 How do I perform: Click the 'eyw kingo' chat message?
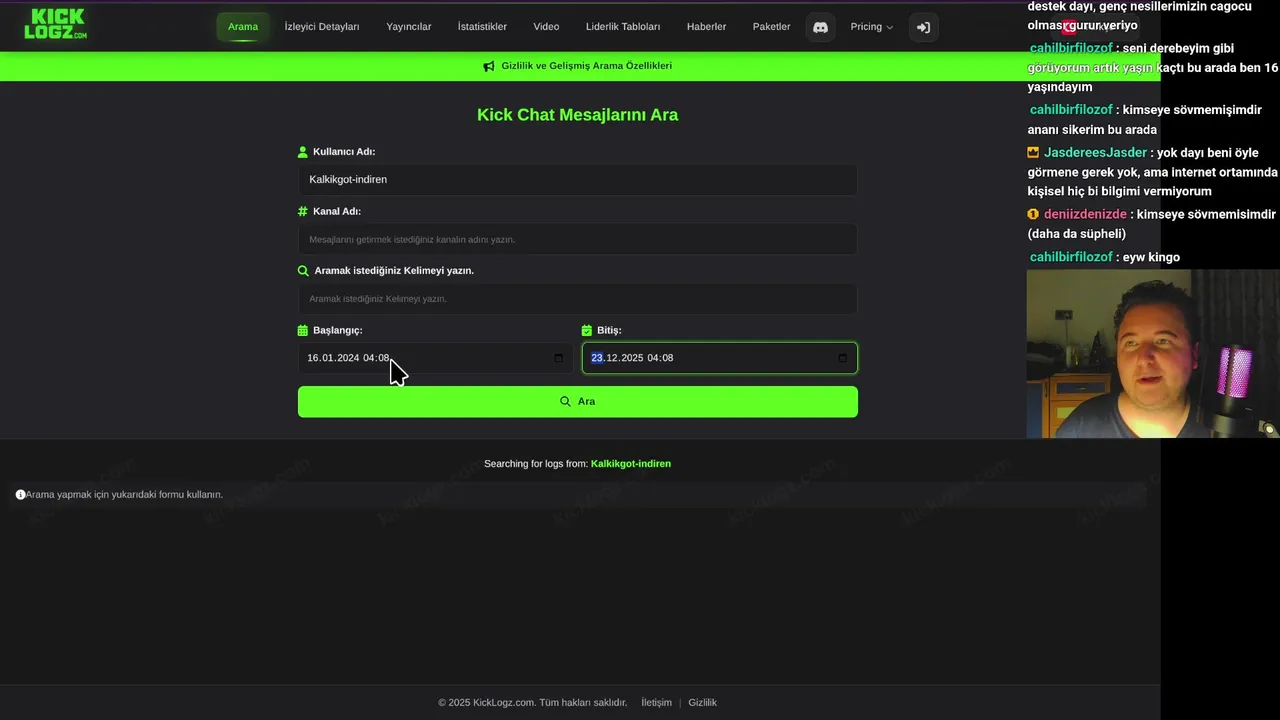pos(1151,257)
